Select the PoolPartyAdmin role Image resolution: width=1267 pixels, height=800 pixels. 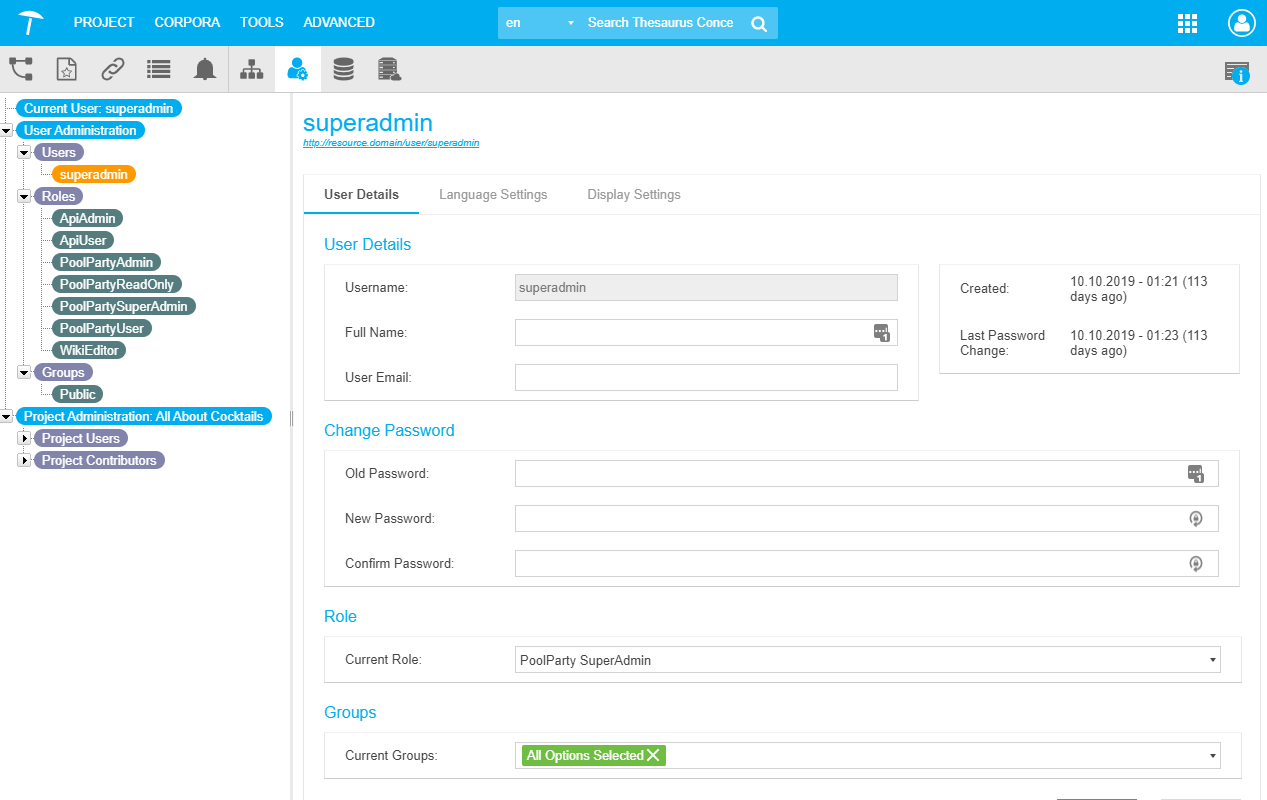pyautogui.click(x=106, y=262)
